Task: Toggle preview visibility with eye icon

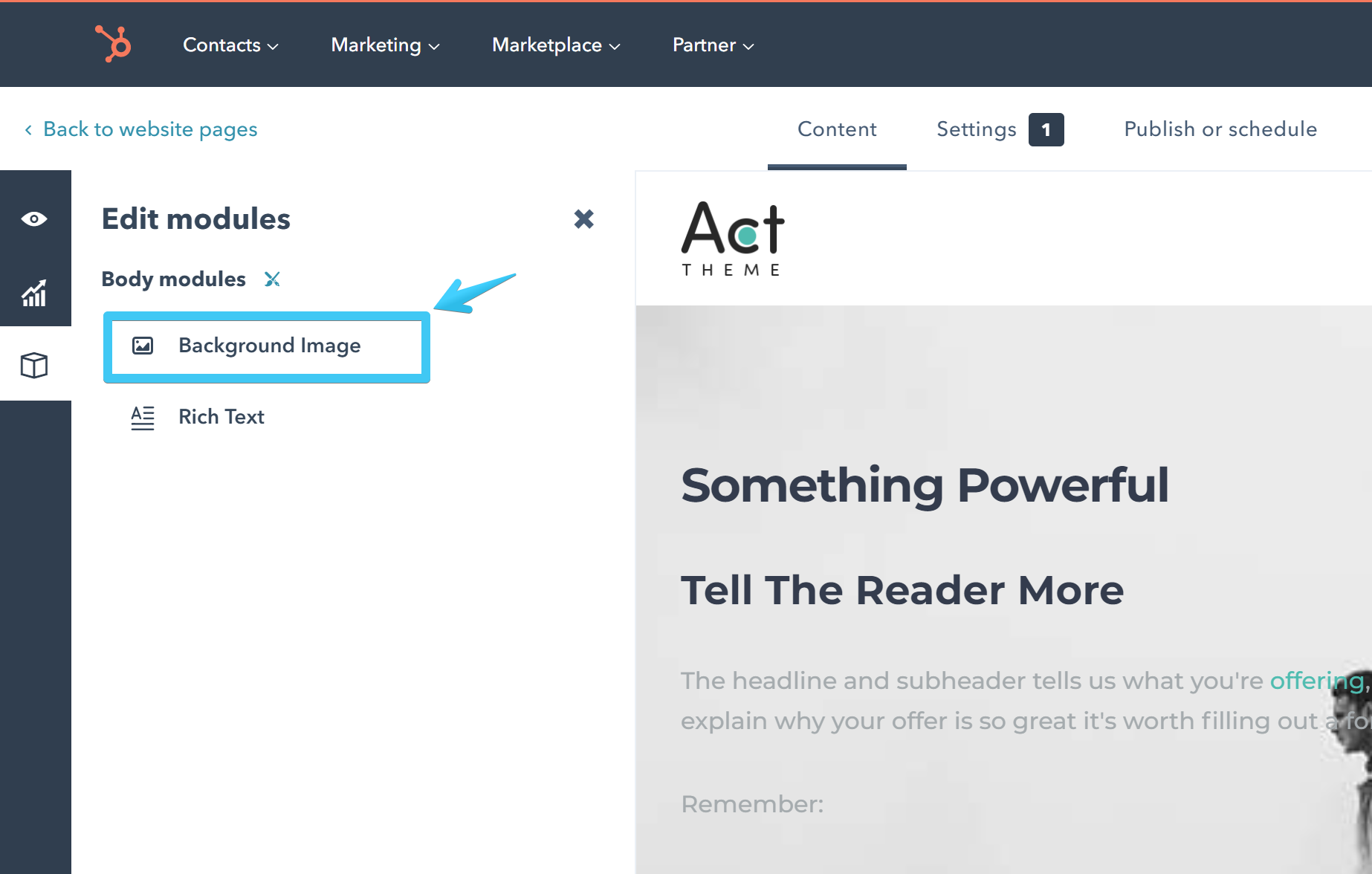Action: click(x=33, y=218)
